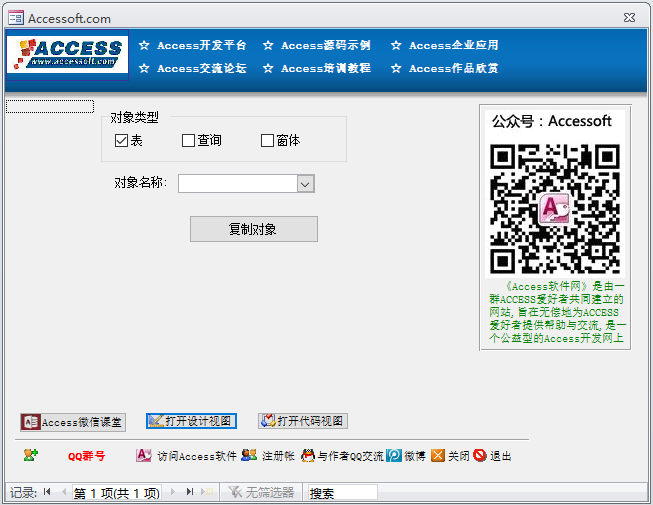Expand the 对象名称 dropdown arrow
The image size is (653, 505).
(305, 184)
